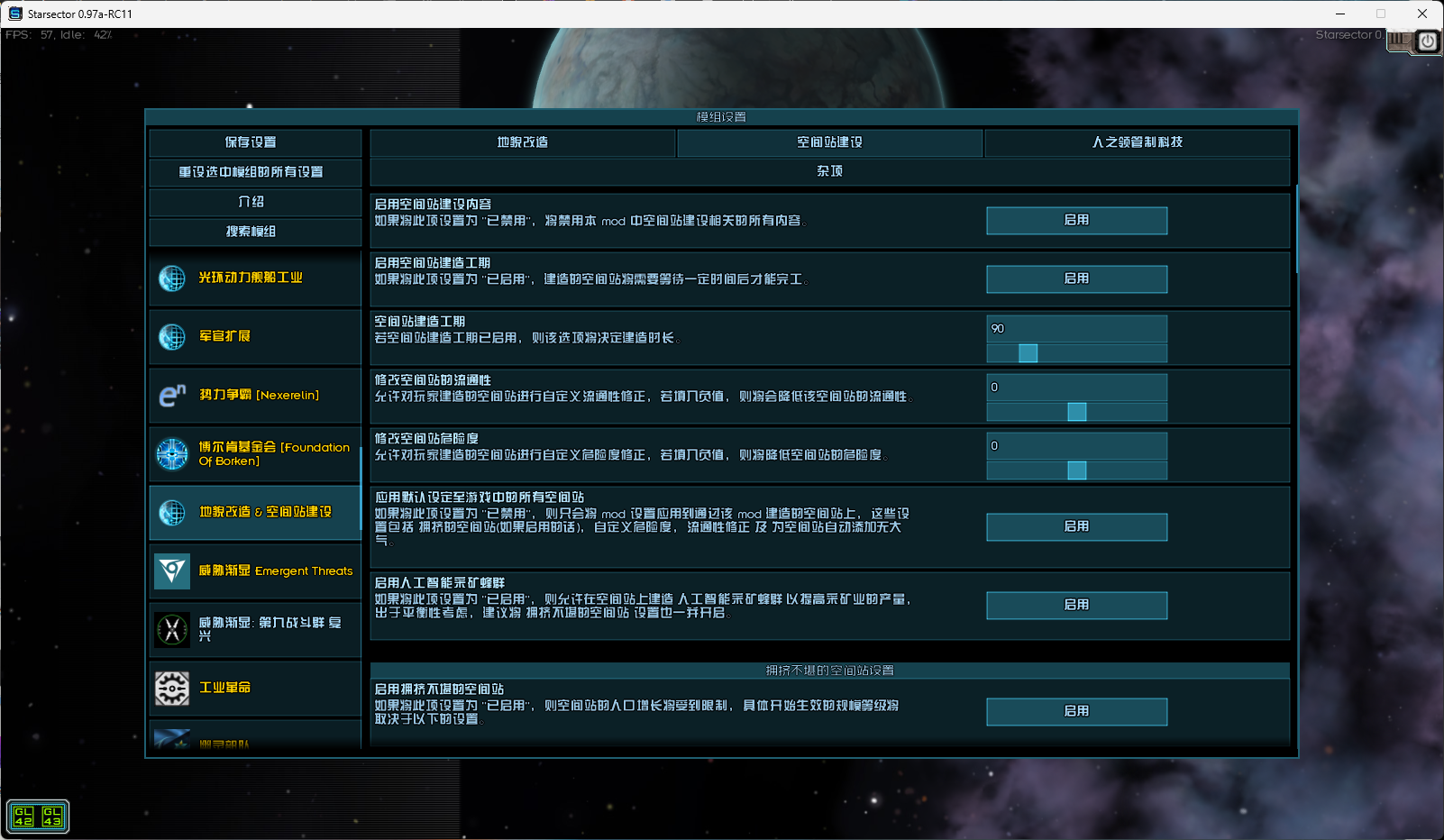Click the power icon in top-right corner
Image resolution: width=1444 pixels, height=840 pixels.
coord(1428,41)
